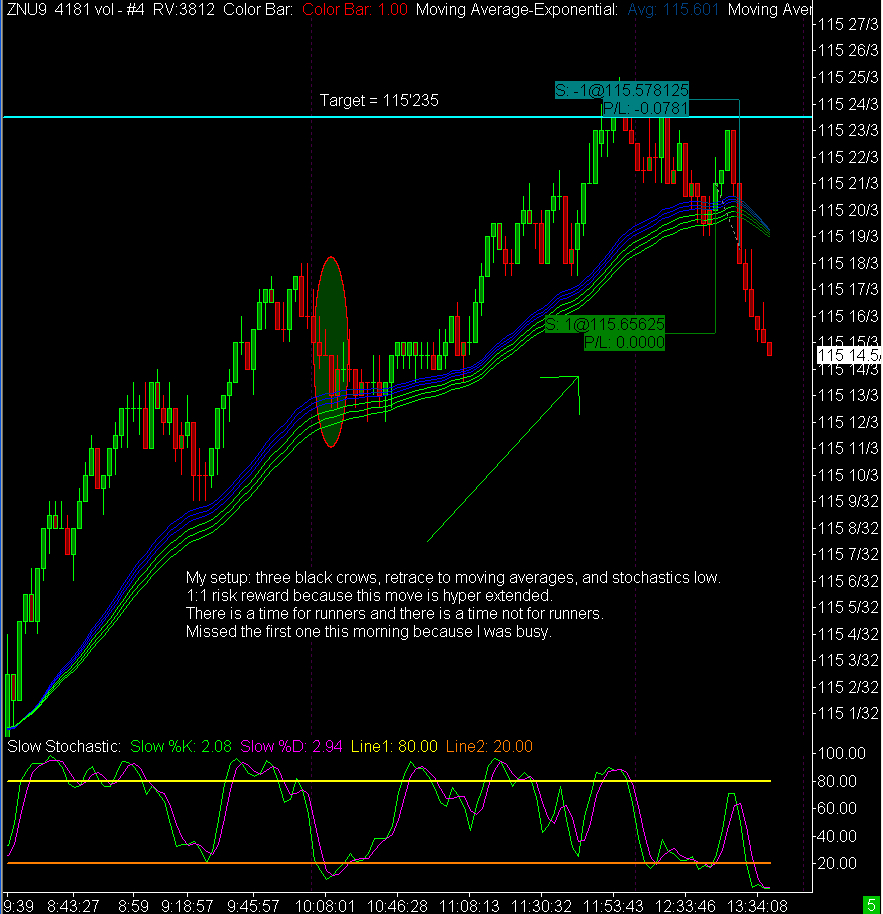Image resolution: width=883 pixels, height=914 pixels.
Task: Click the 'Target = 115'235' annotation text
Action: click(379, 100)
